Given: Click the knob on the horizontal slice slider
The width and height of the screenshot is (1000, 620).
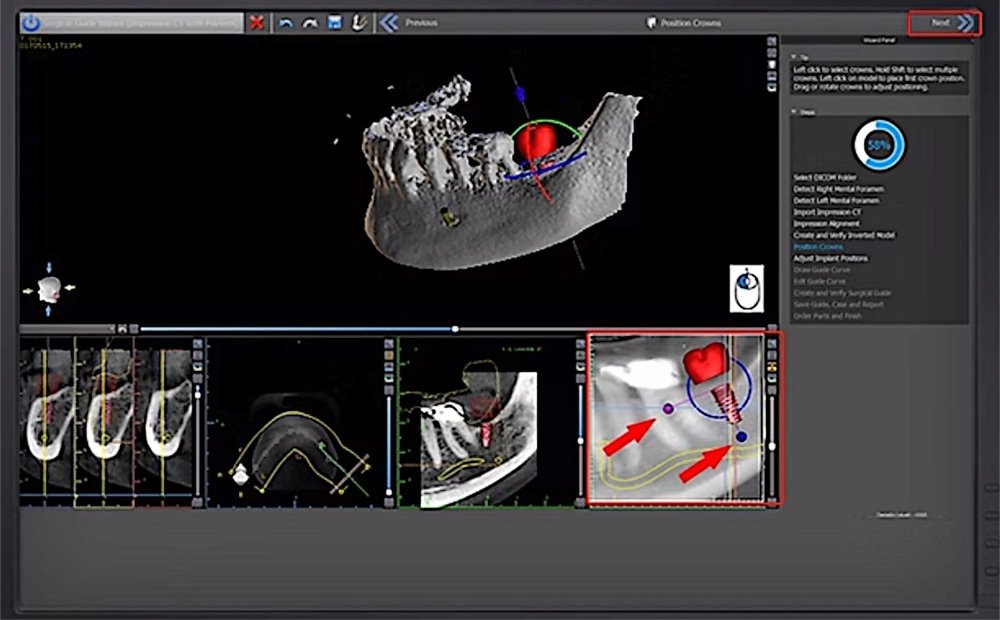Looking at the screenshot, I should 455,329.
